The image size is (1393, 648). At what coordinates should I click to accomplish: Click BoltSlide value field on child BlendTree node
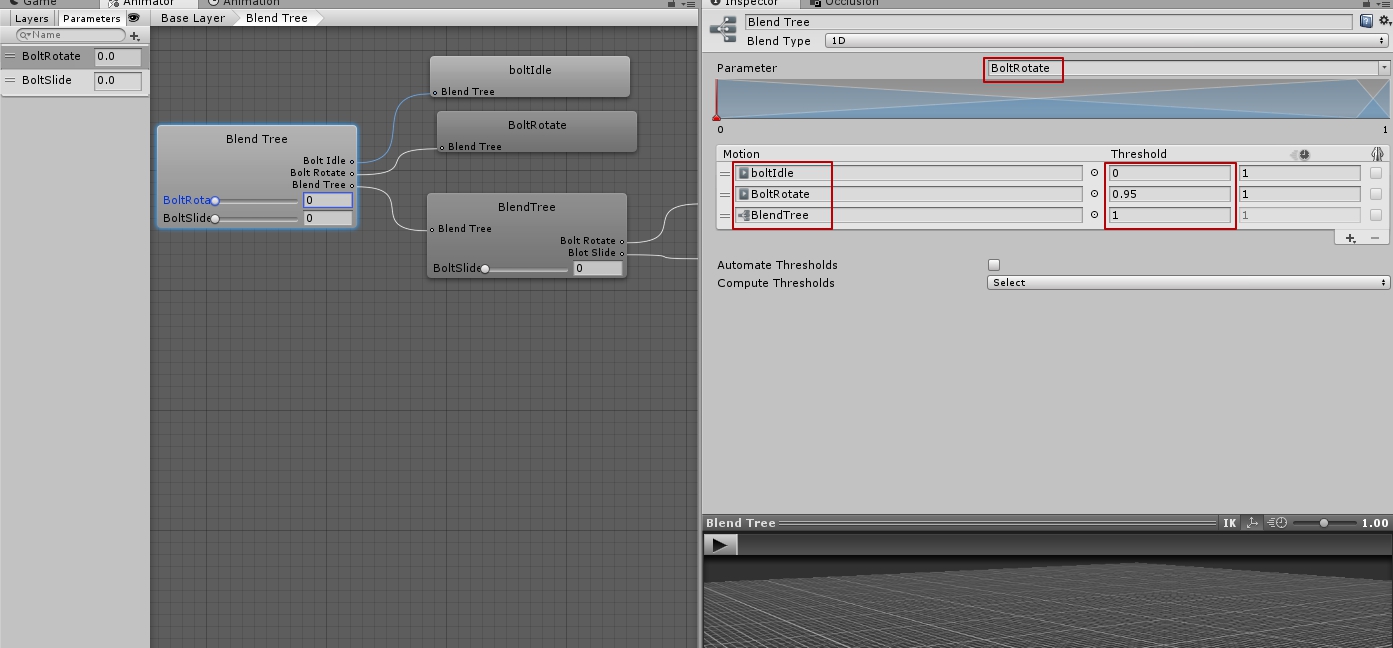click(x=598, y=268)
